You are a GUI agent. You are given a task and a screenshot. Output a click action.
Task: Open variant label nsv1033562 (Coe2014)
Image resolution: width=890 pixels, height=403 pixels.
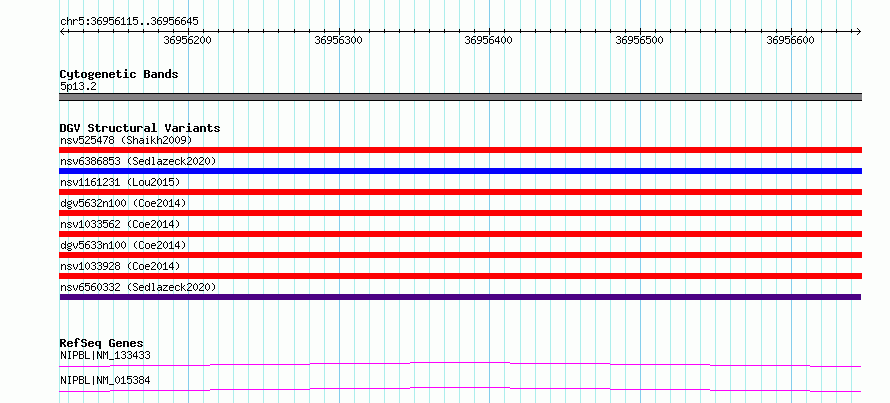tap(120, 224)
